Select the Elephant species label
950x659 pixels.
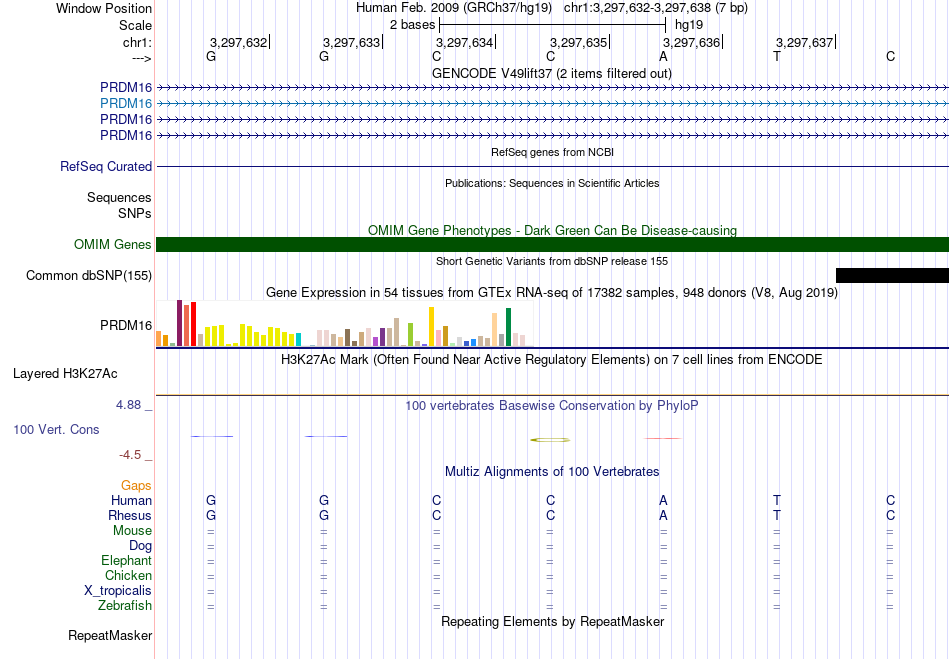click(x=127, y=560)
